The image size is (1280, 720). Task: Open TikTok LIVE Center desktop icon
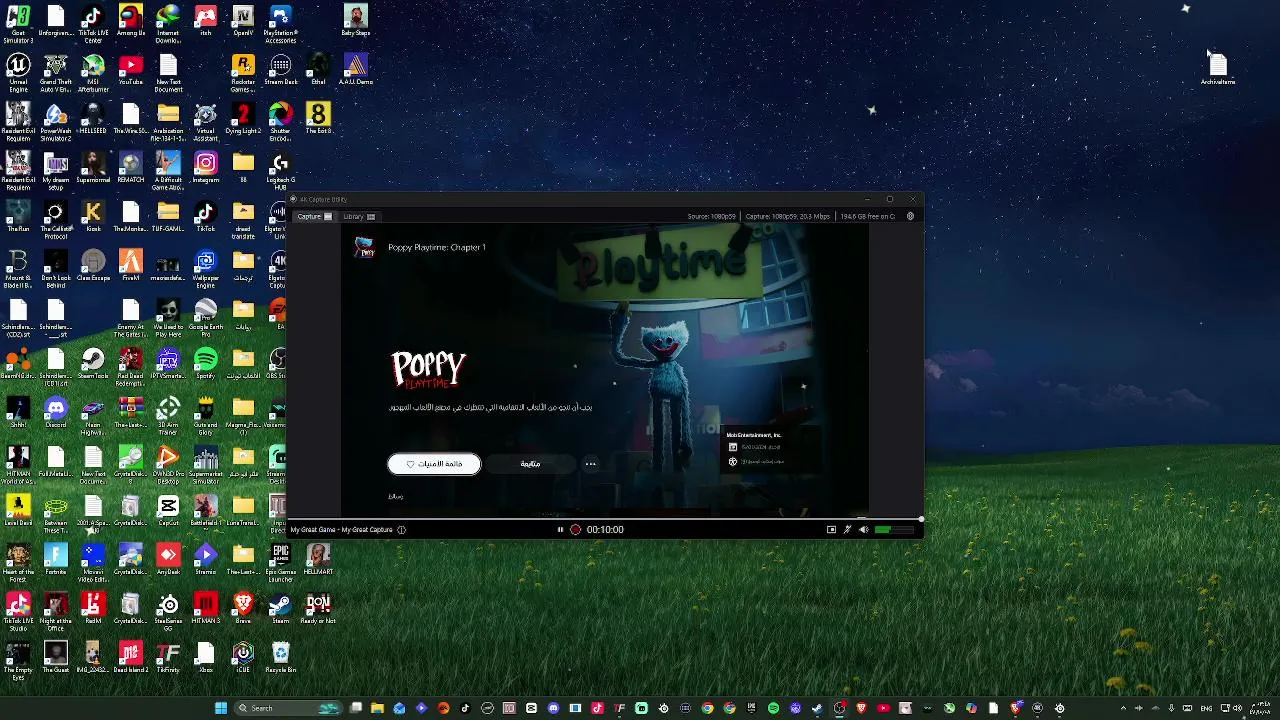93,24
